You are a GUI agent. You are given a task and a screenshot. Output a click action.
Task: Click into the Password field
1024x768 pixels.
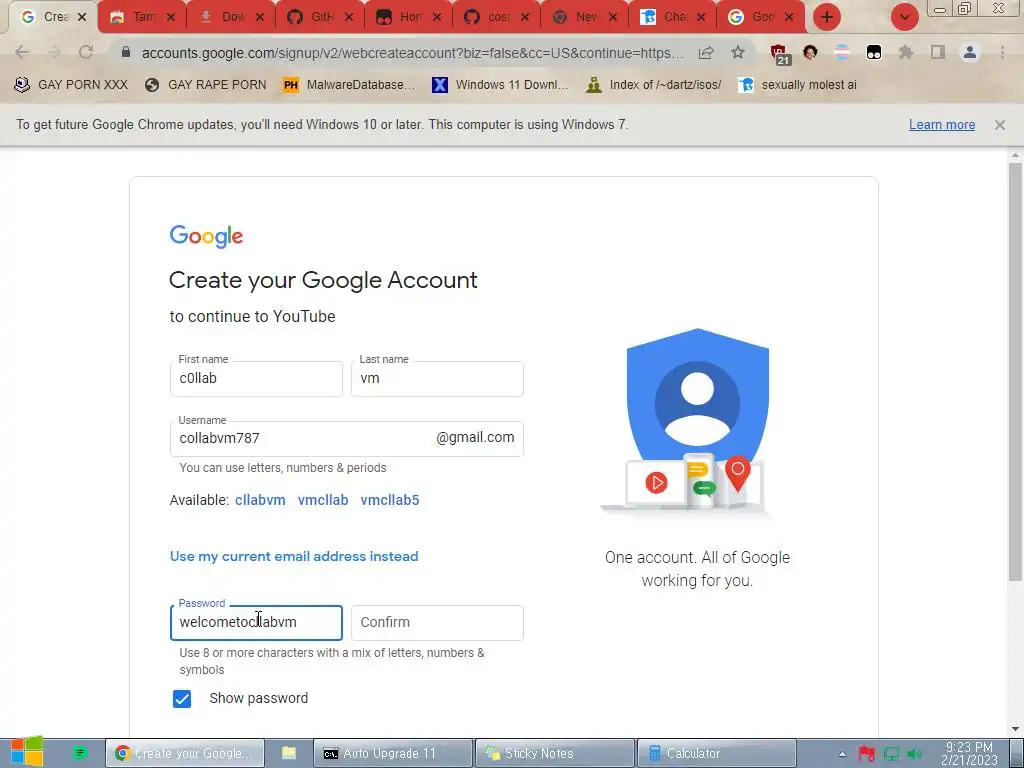coord(256,623)
